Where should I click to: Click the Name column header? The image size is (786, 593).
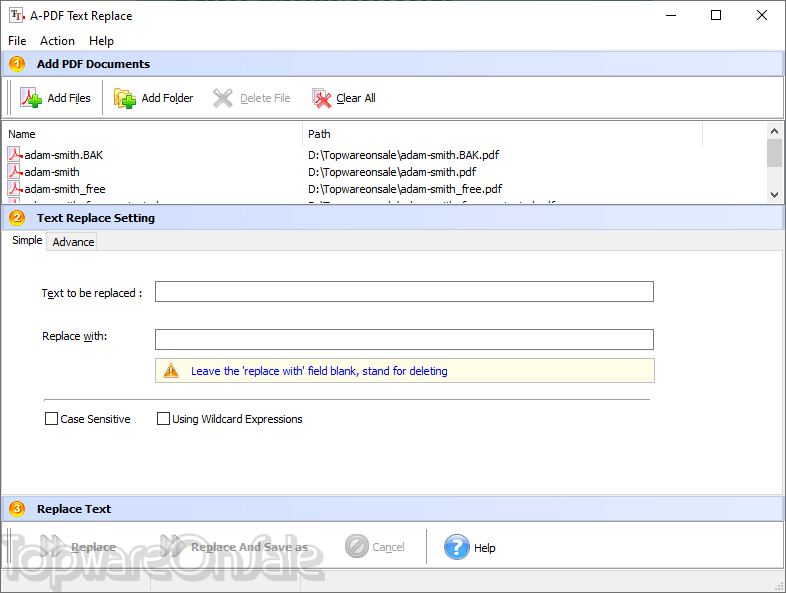pyautogui.click(x=152, y=134)
